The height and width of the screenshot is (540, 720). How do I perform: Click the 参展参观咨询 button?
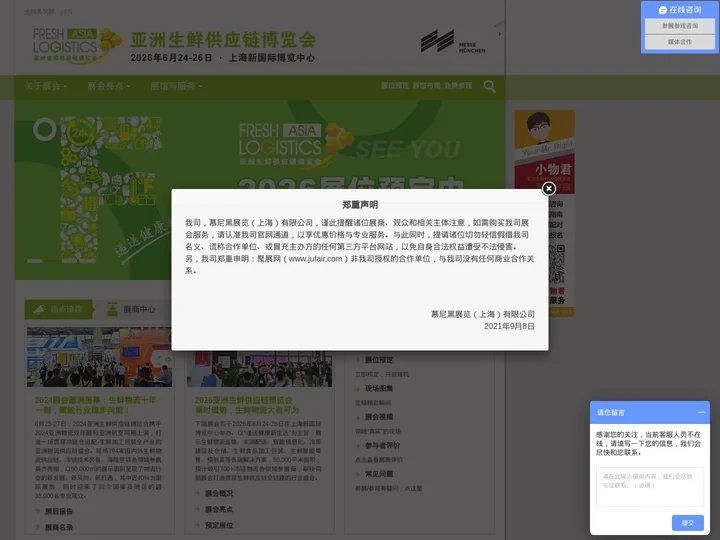coord(680,26)
